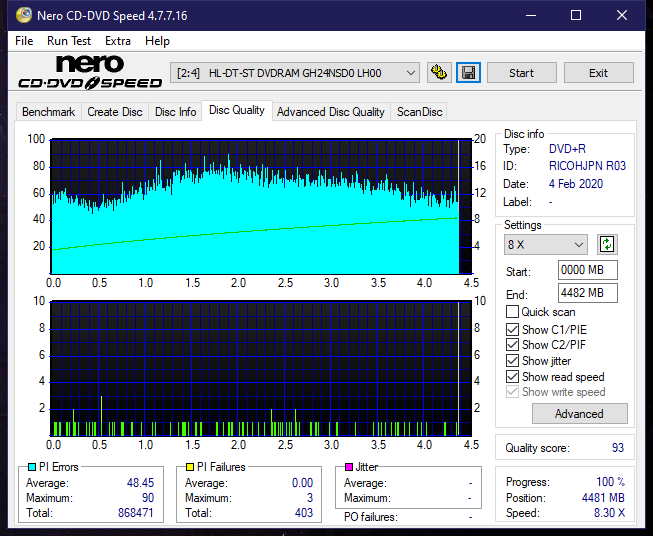The width and height of the screenshot is (653, 536).
Task: Click the PI Failures graph area
Action: click(x=261, y=369)
